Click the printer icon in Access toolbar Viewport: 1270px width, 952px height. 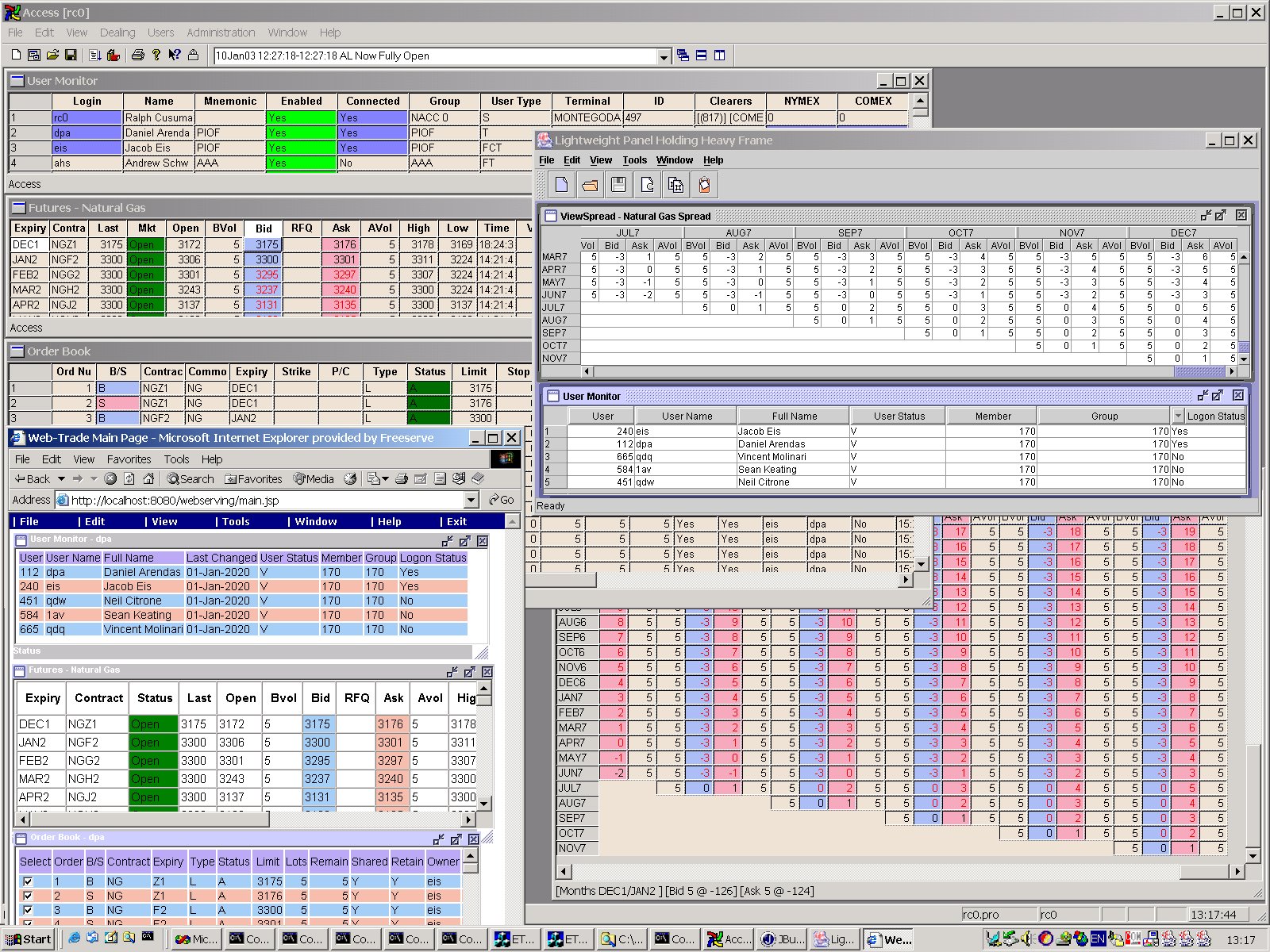(x=137, y=56)
